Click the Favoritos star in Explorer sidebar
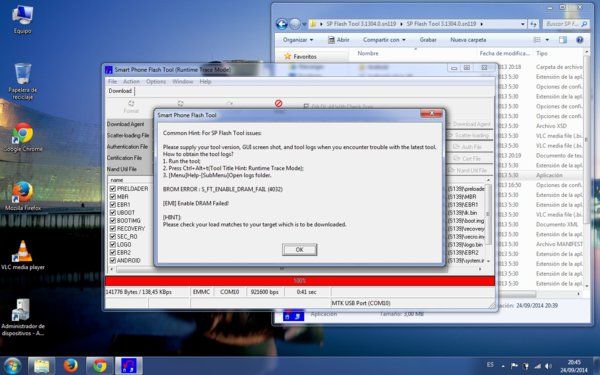 [288, 56]
